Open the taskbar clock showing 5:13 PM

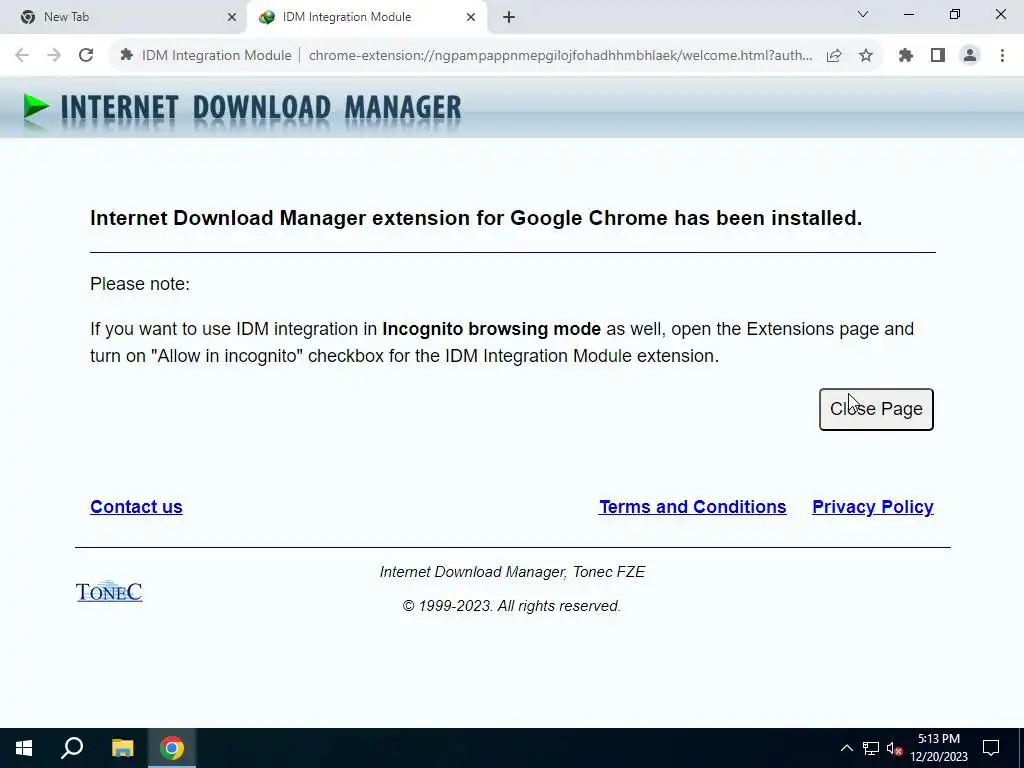click(939, 748)
